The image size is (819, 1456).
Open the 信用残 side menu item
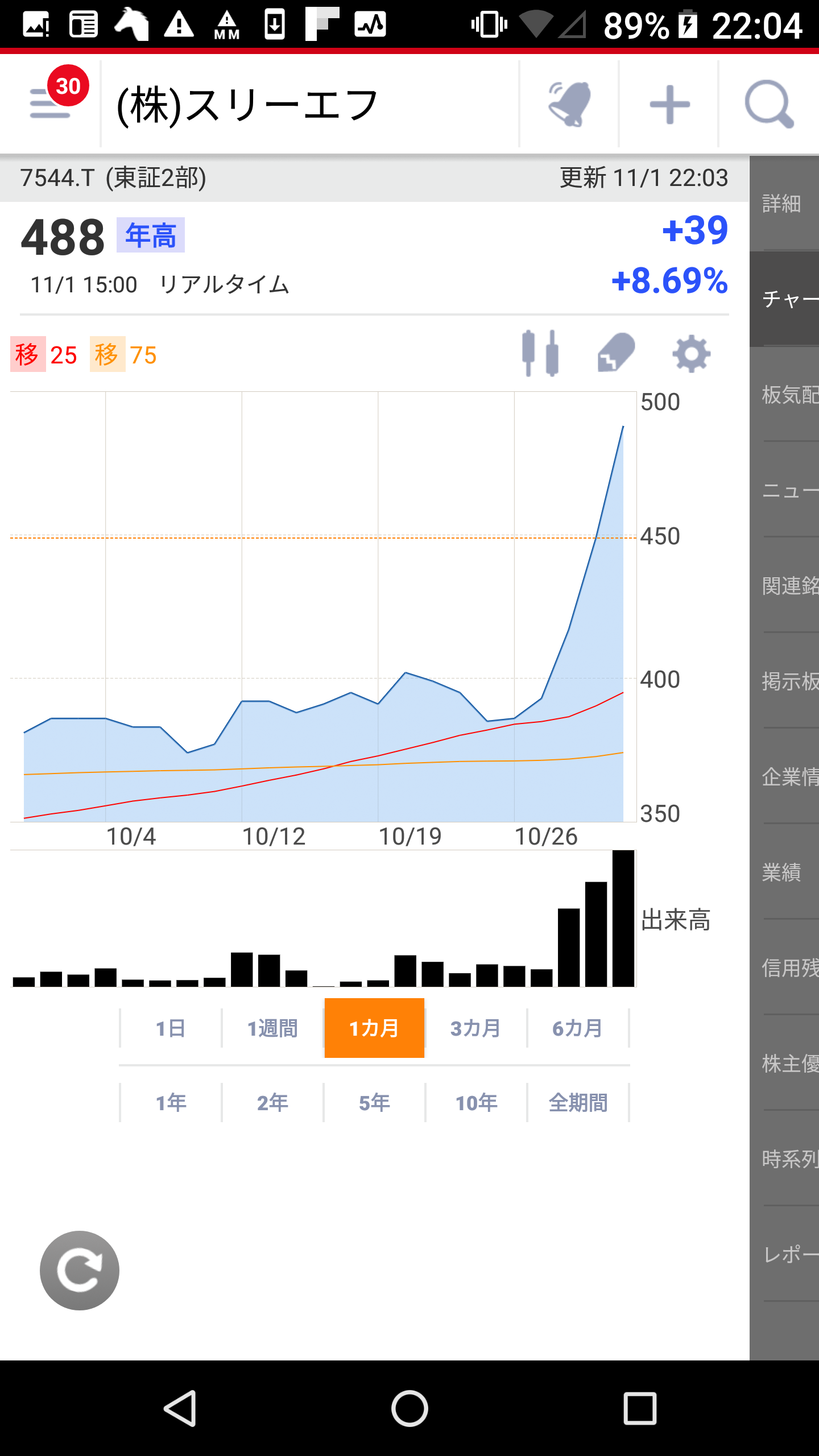click(784, 967)
